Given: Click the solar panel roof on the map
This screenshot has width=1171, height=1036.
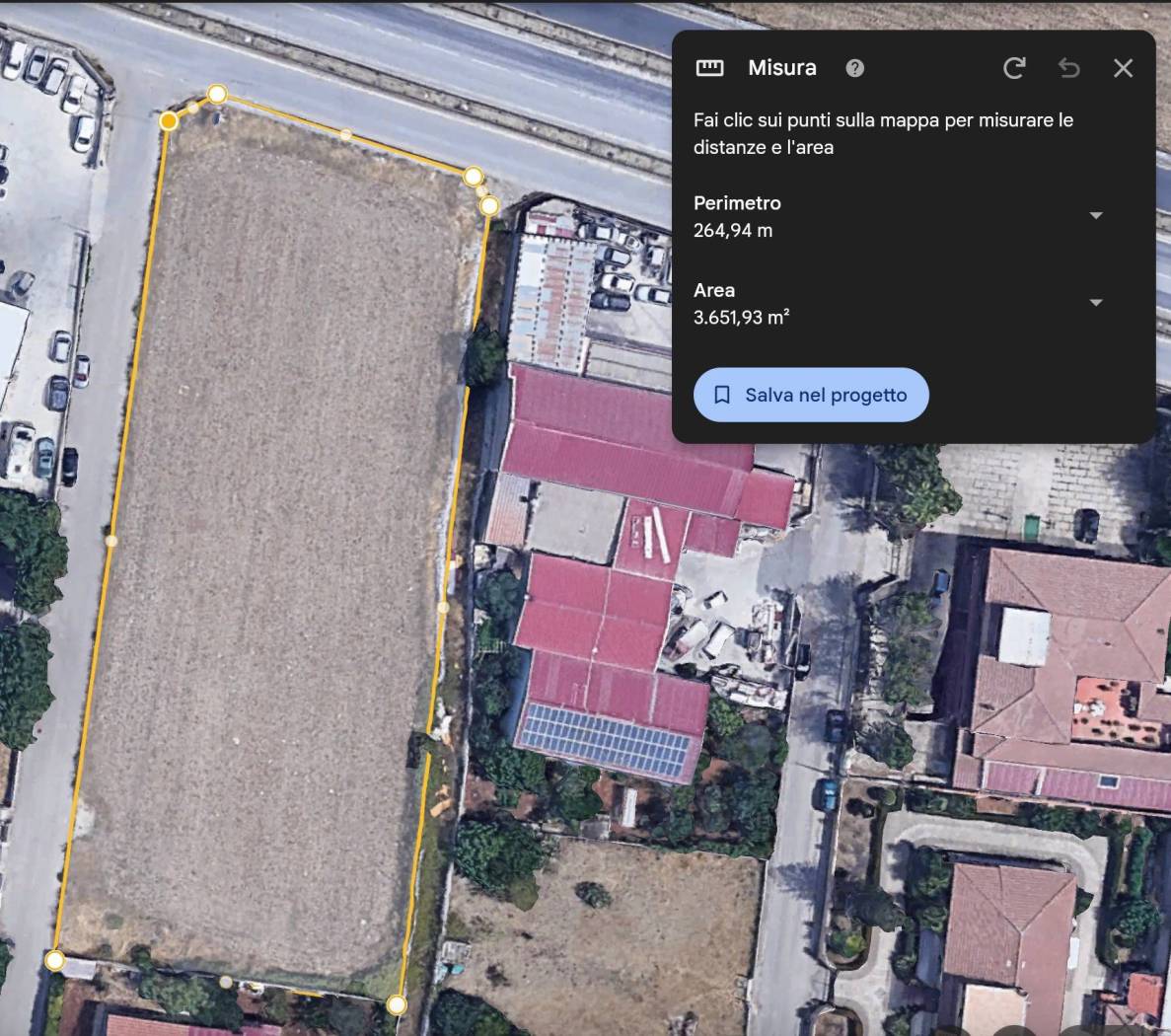Looking at the screenshot, I should pos(605,740).
